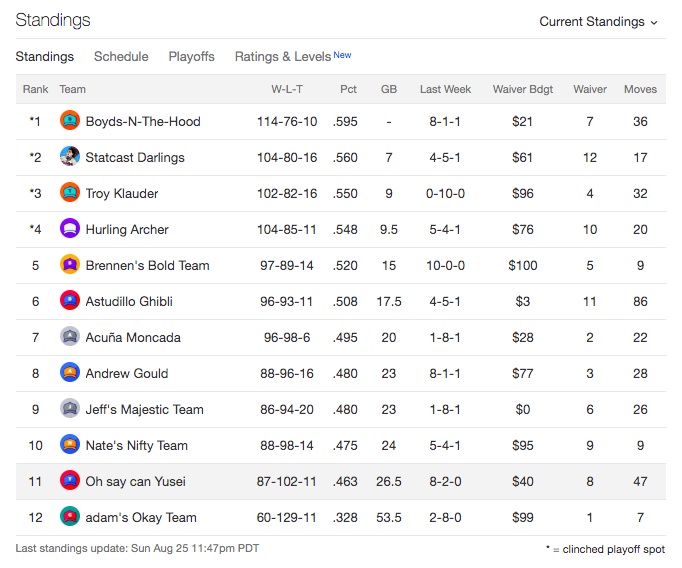The width and height of the screenshot is (682, 568).
Task: Click Boyds-N-The-Hood team avatar icon
Action: click(x=70, y=121)
